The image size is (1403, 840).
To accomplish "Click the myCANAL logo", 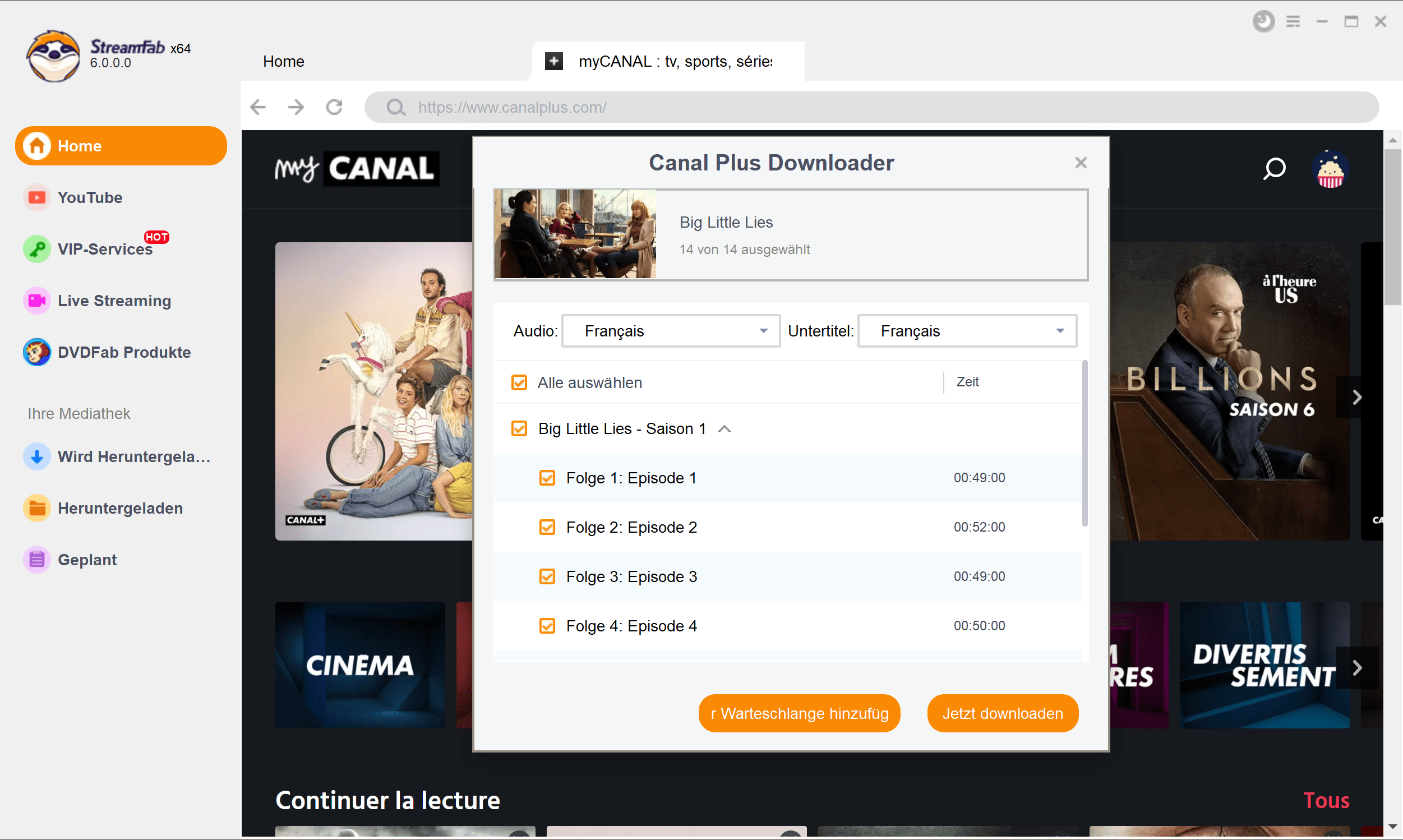I will [358, 169].
